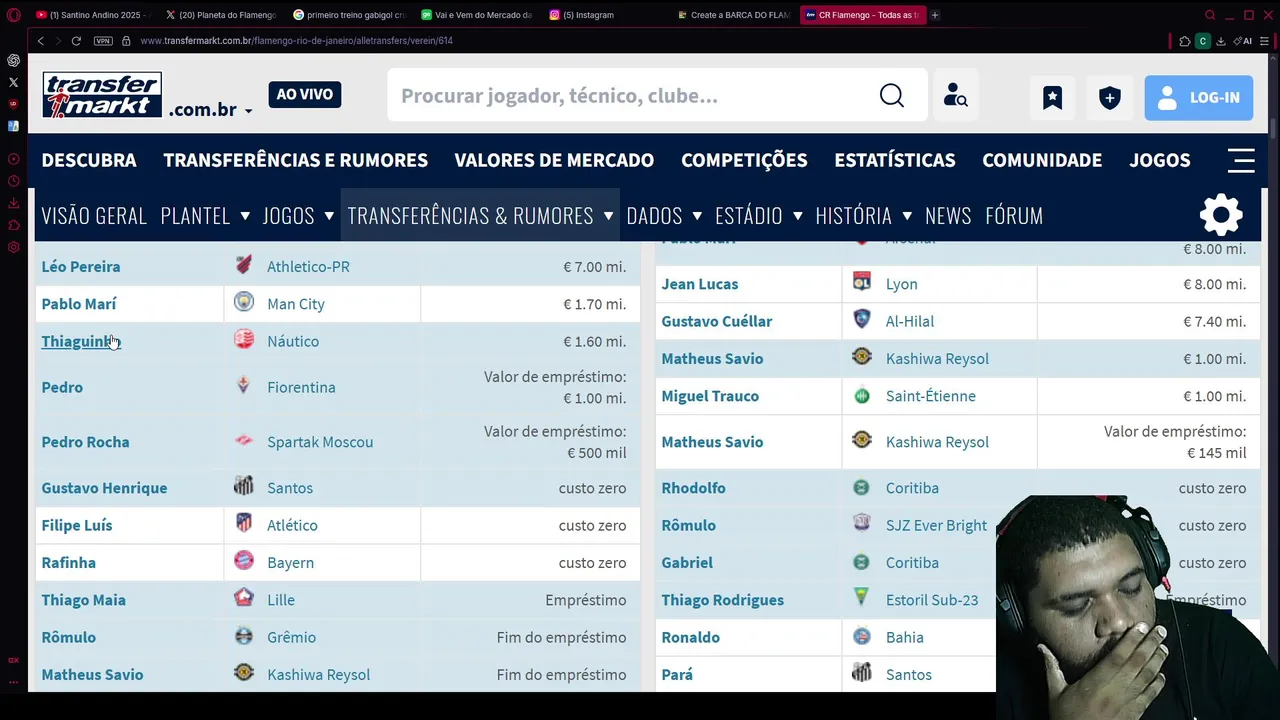Click the Al-Hilal club crest

[x=862, y=319]
